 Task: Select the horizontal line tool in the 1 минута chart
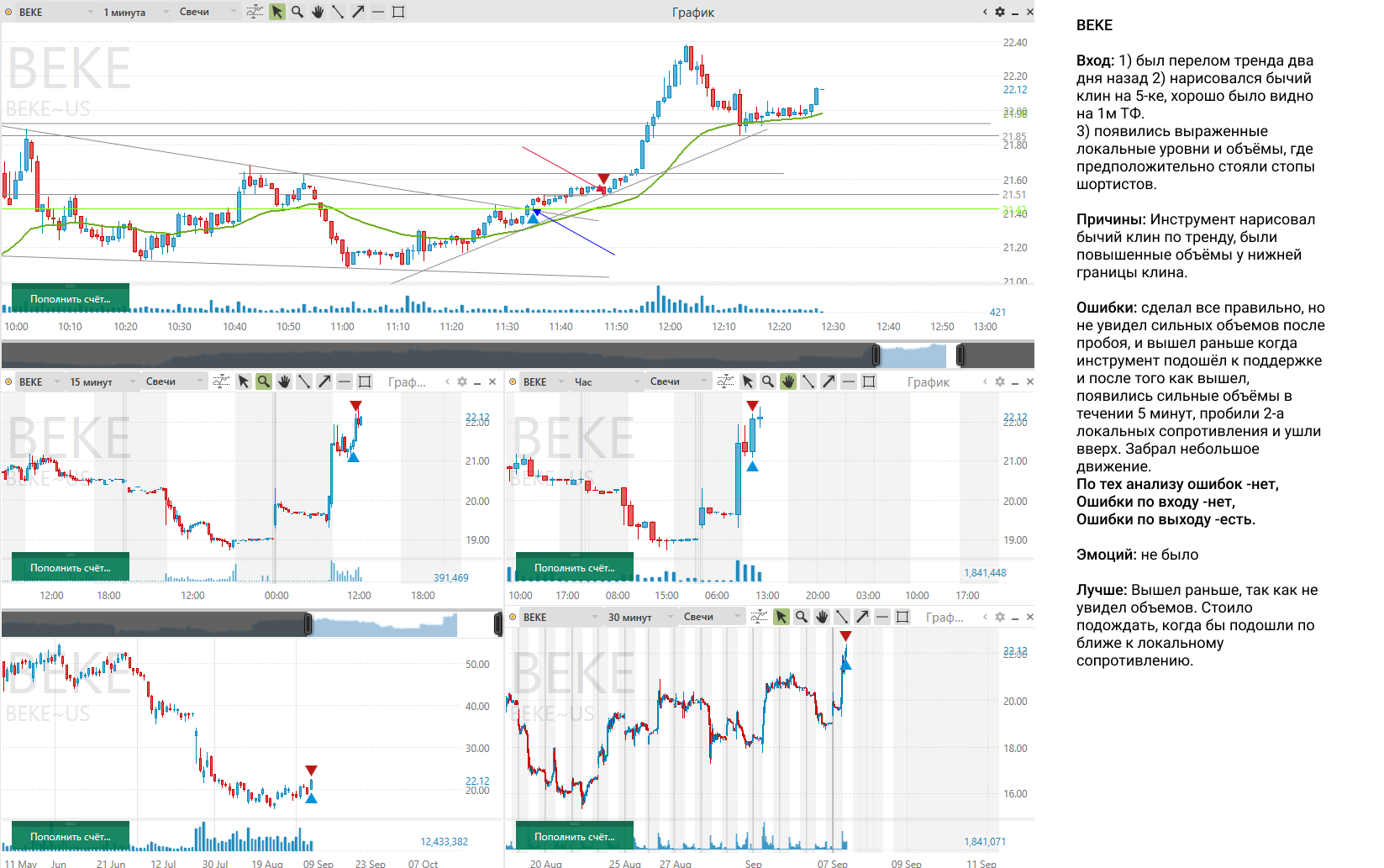tap(378, 12)
